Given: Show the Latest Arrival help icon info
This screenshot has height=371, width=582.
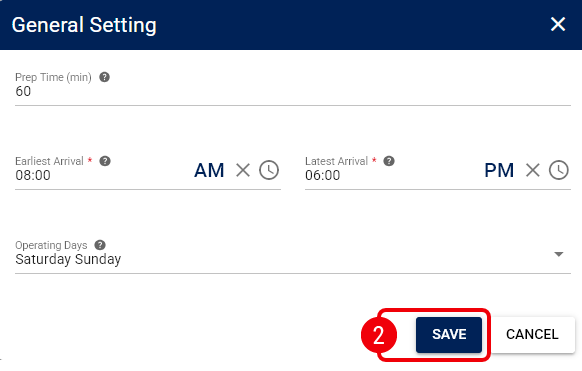Looking at the screenshot, I should pyautogui.click(x=389, y=161).
